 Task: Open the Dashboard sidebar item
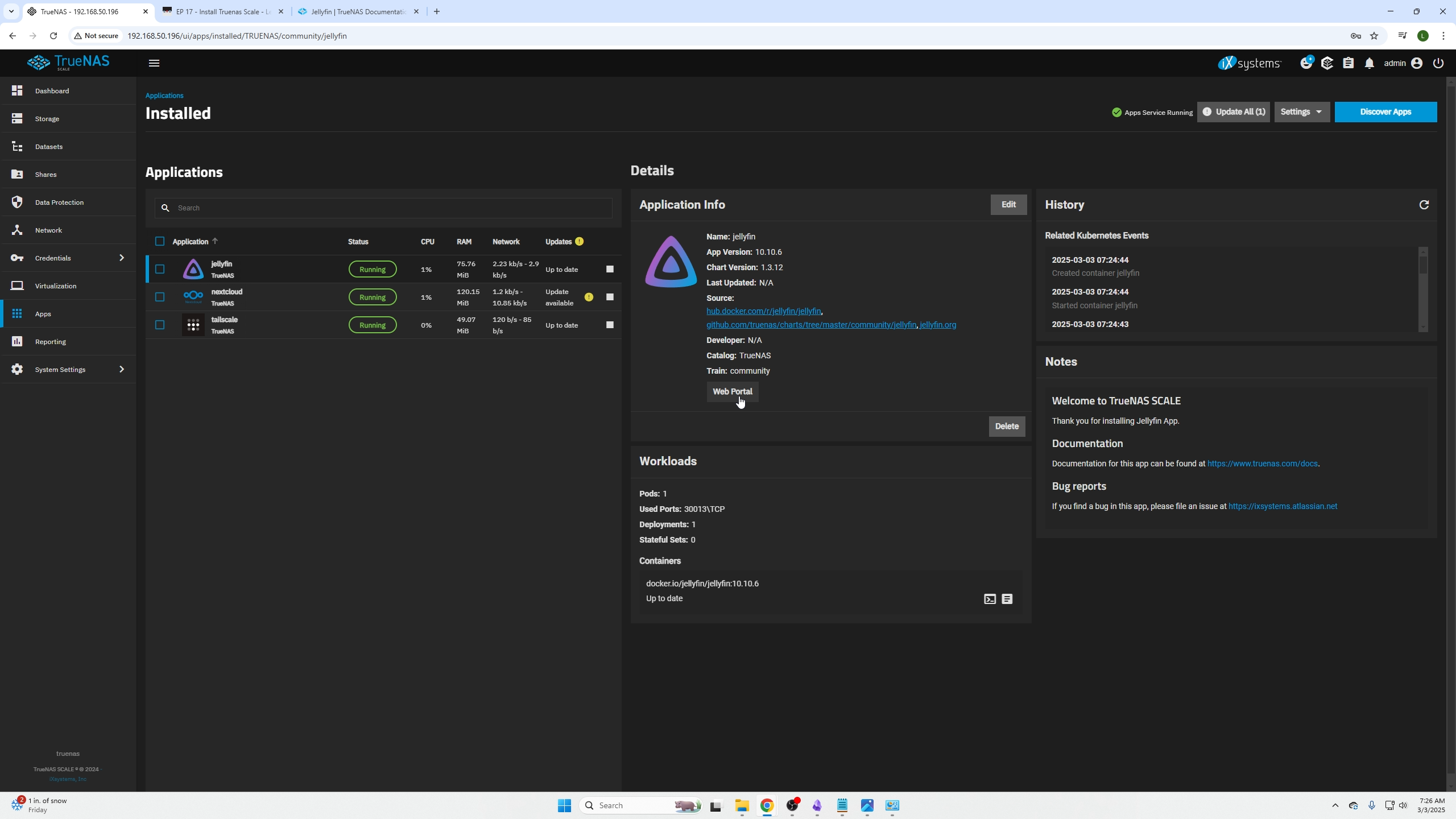[x=68, y=91]
